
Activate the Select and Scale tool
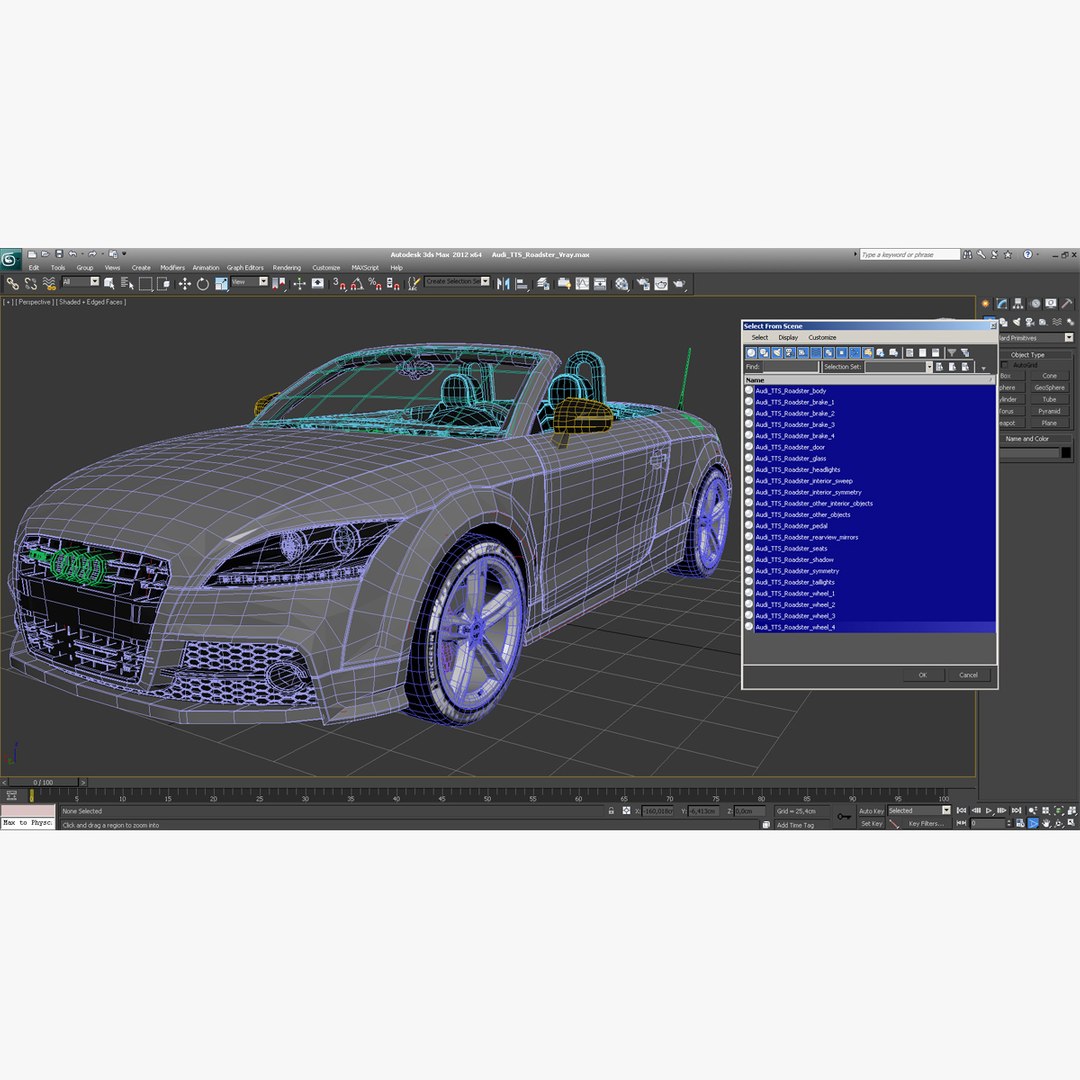[x=221, y=283]
